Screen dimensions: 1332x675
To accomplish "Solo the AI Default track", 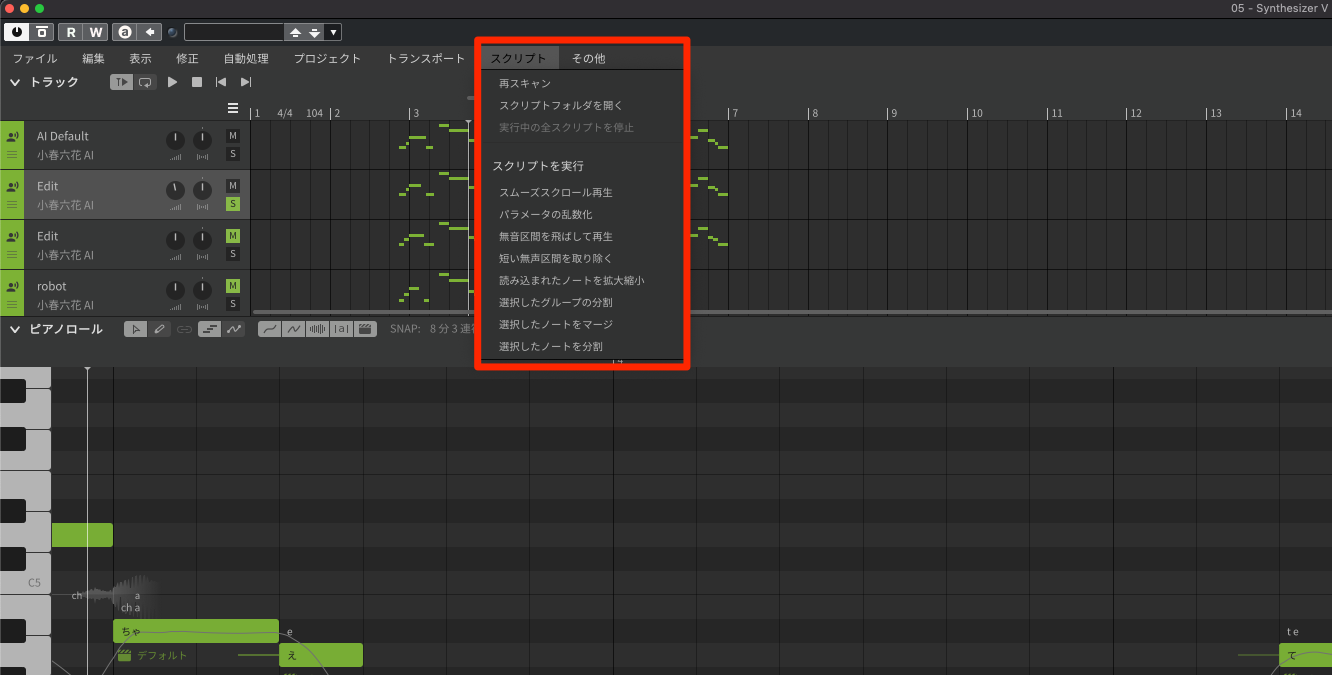I will coord(233,154).
